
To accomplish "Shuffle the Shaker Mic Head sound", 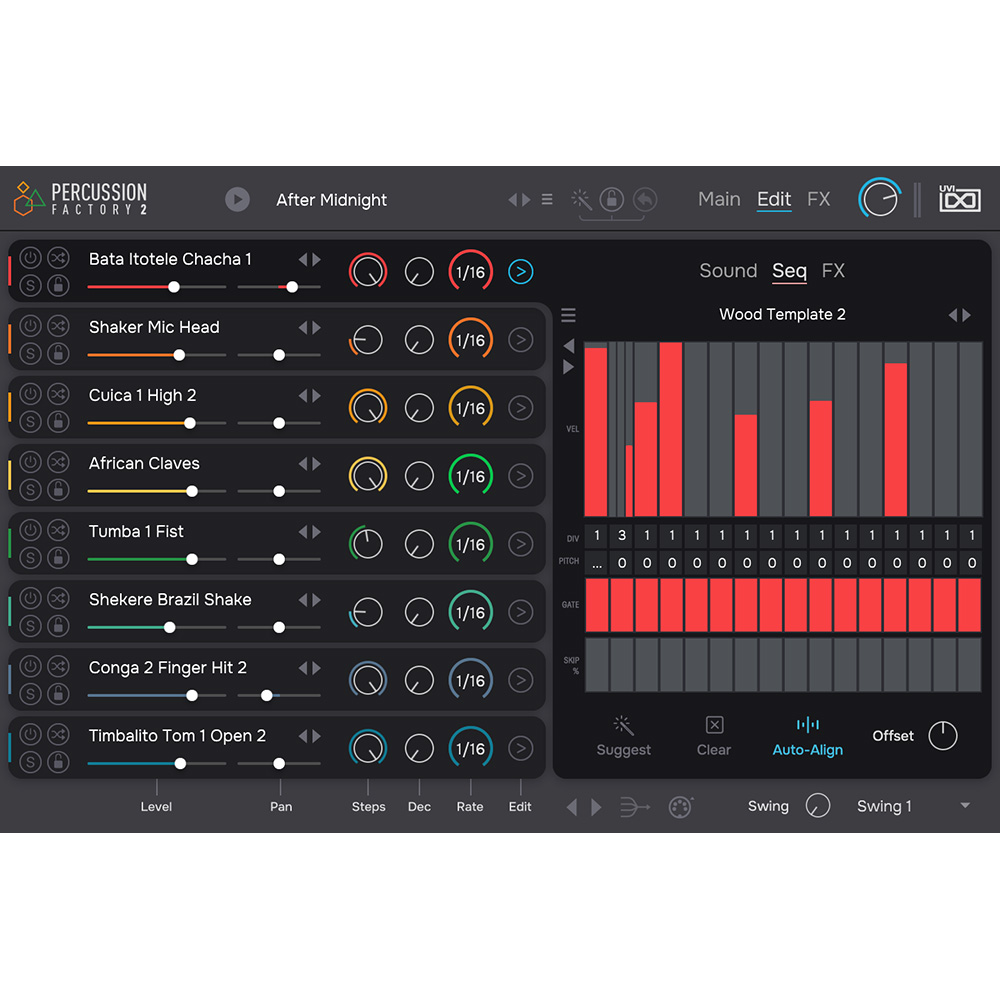I will (58, 327).
